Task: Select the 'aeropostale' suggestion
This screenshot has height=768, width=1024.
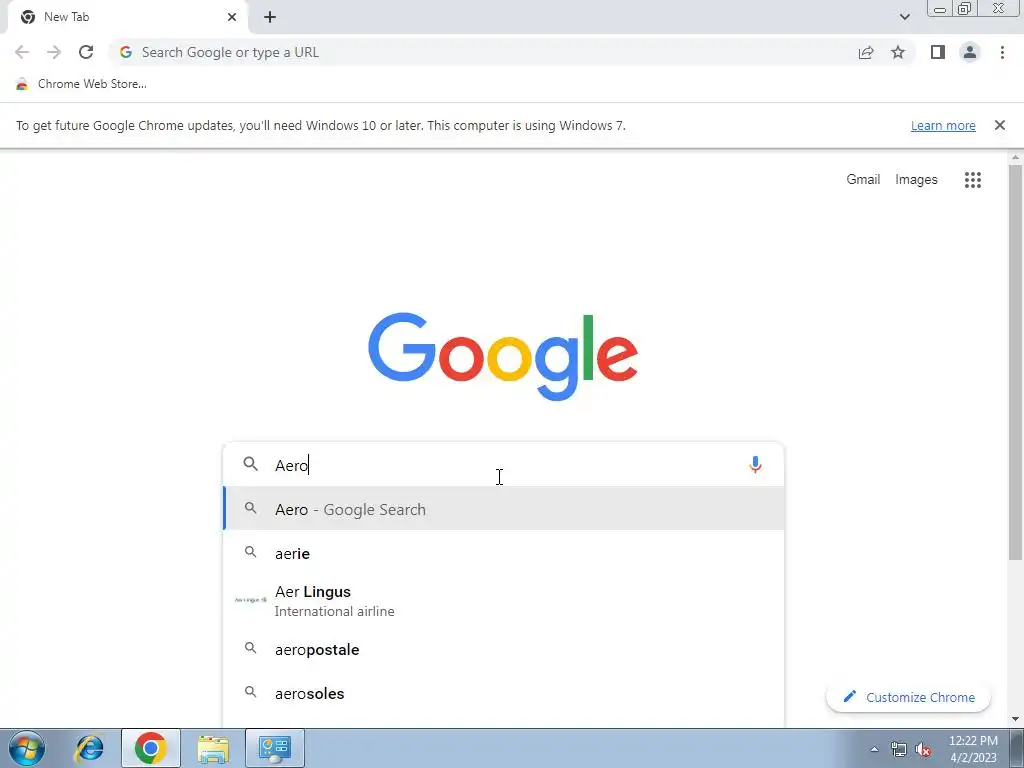Action: point(503,649)
